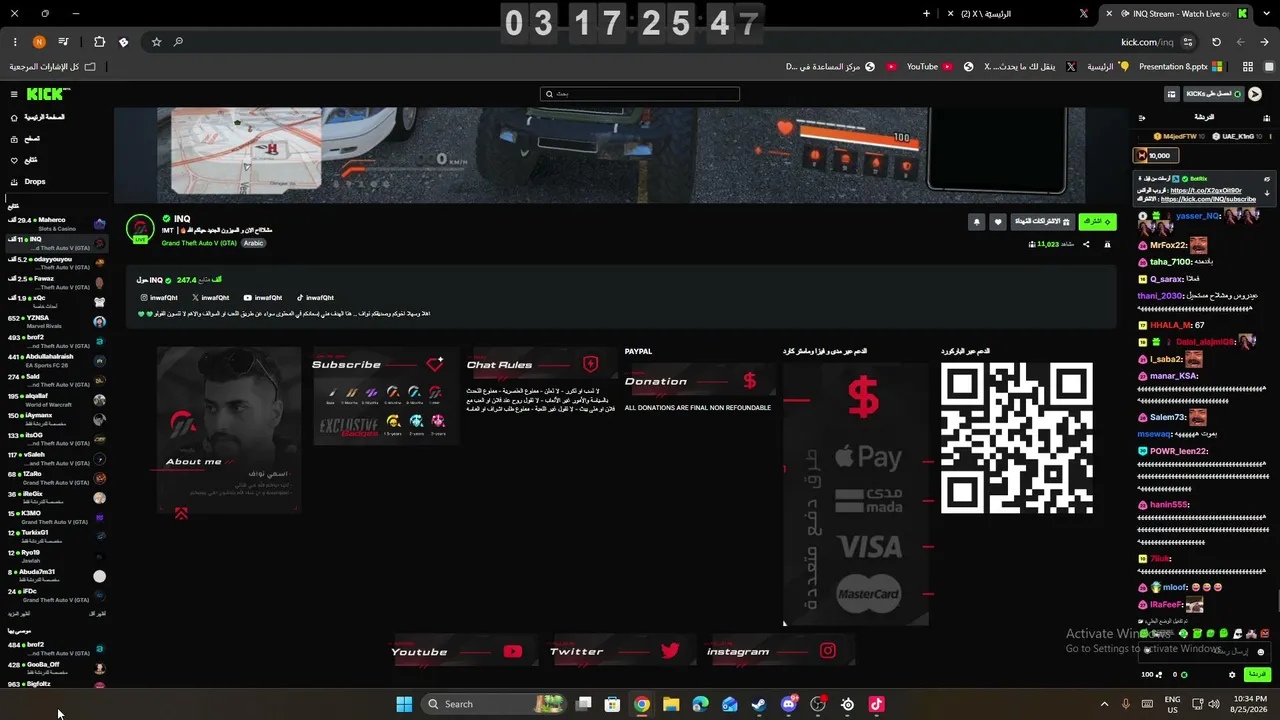Open the Abdullahalraish channel in sidebar
The width and height of the screenshot is (1280, 720).
(x=54, y=360)
